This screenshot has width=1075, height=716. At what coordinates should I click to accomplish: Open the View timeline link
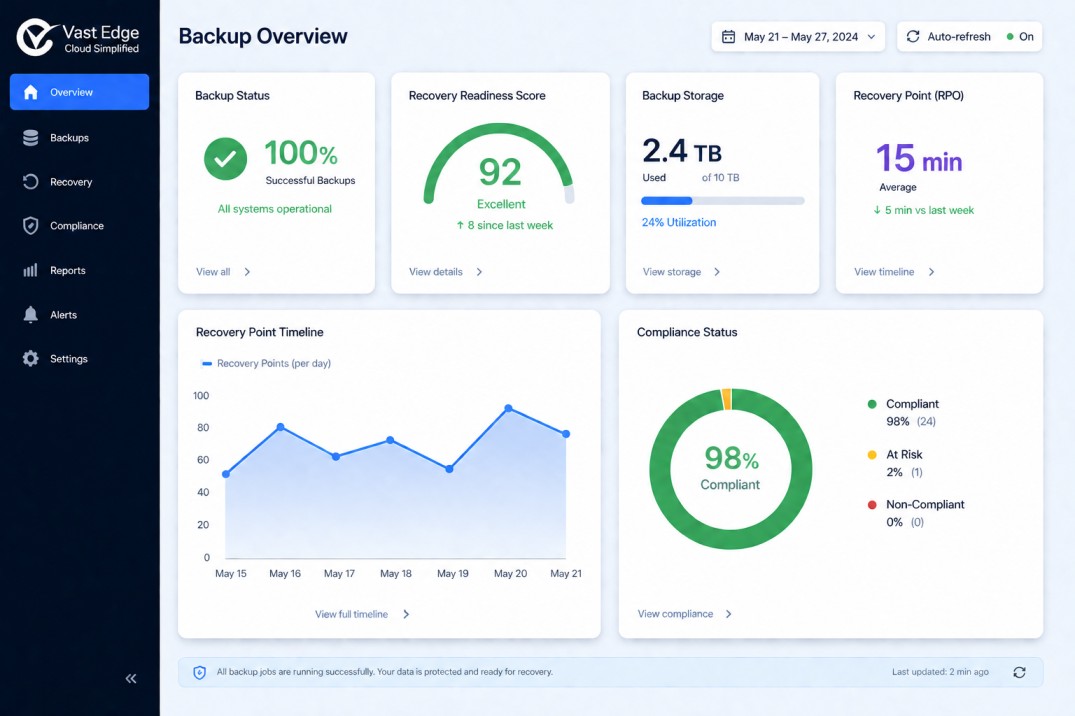tap(884, 272)
